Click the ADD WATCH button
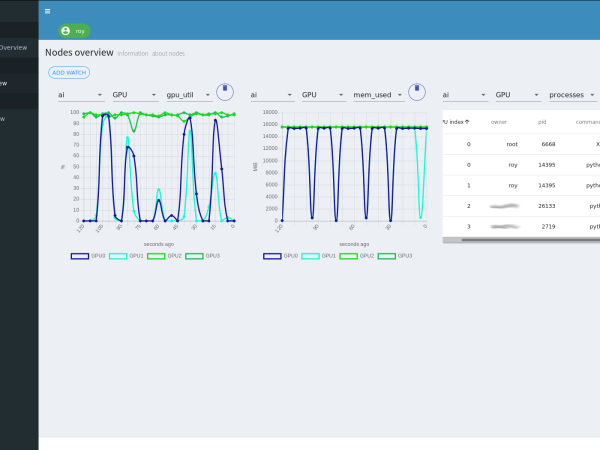The height and width of the screenshot is (450, 600). [x=69, y=72]
